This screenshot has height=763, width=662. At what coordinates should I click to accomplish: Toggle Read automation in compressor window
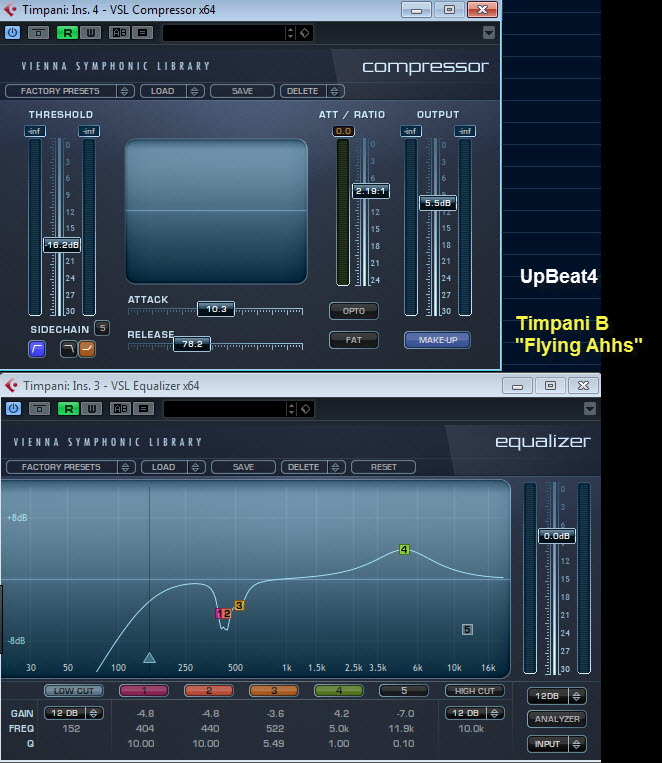coord(67,33)
